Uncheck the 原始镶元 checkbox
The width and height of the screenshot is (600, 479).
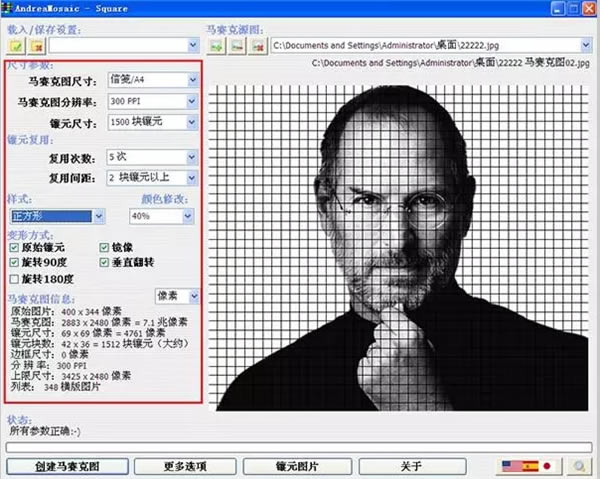coord(14,248)
